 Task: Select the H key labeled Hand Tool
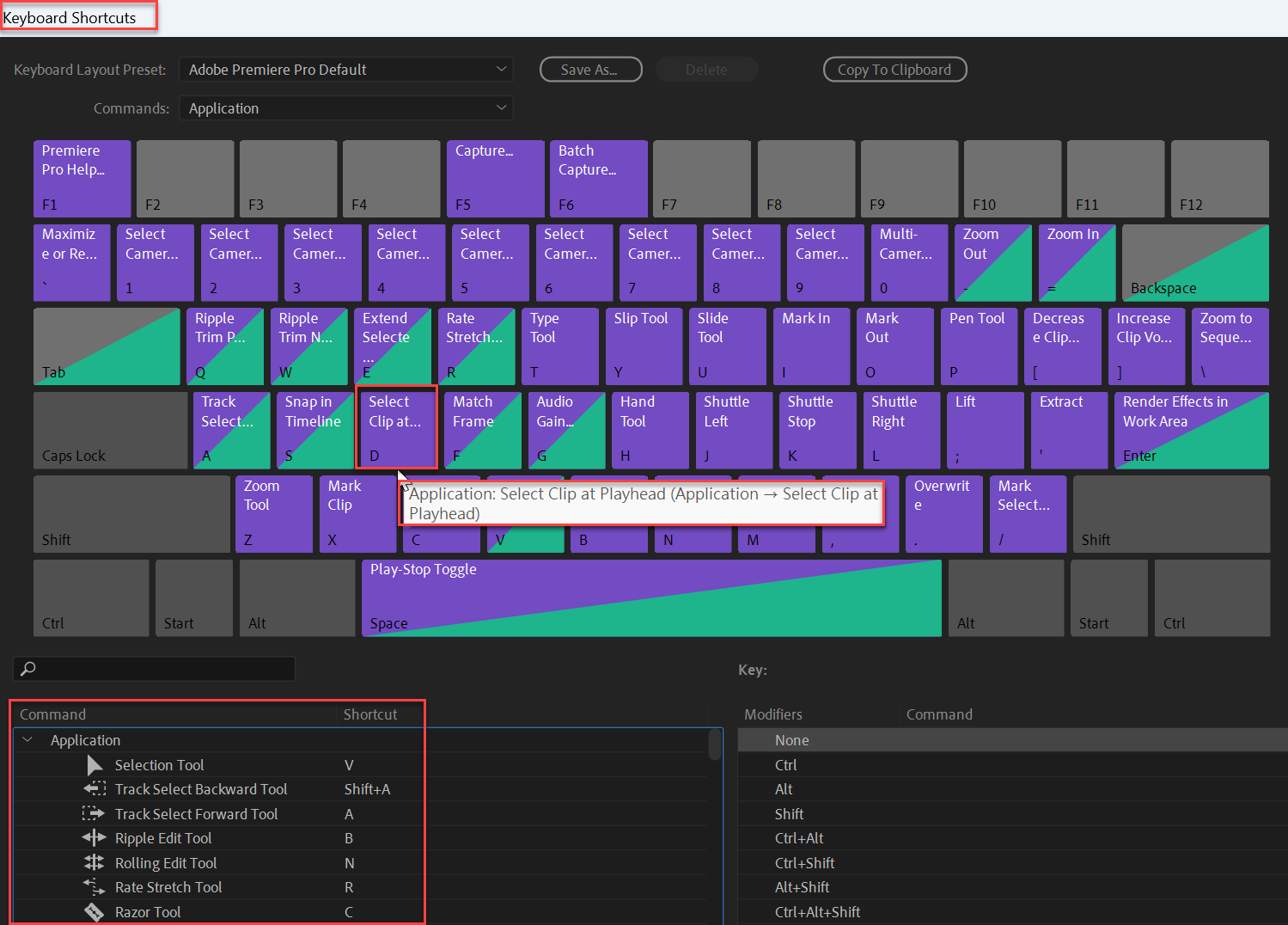click(x=650, y=430)
